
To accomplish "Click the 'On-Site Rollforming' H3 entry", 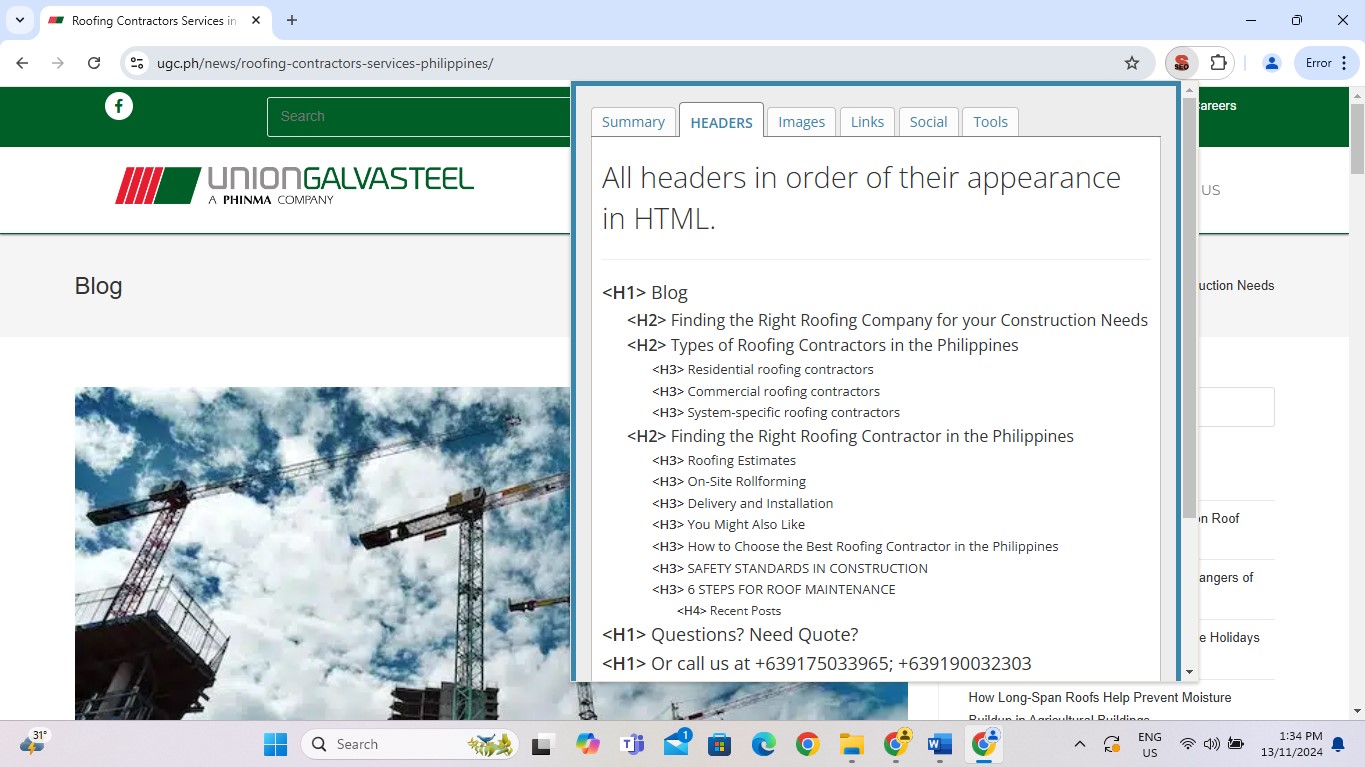I will (729, 481).
